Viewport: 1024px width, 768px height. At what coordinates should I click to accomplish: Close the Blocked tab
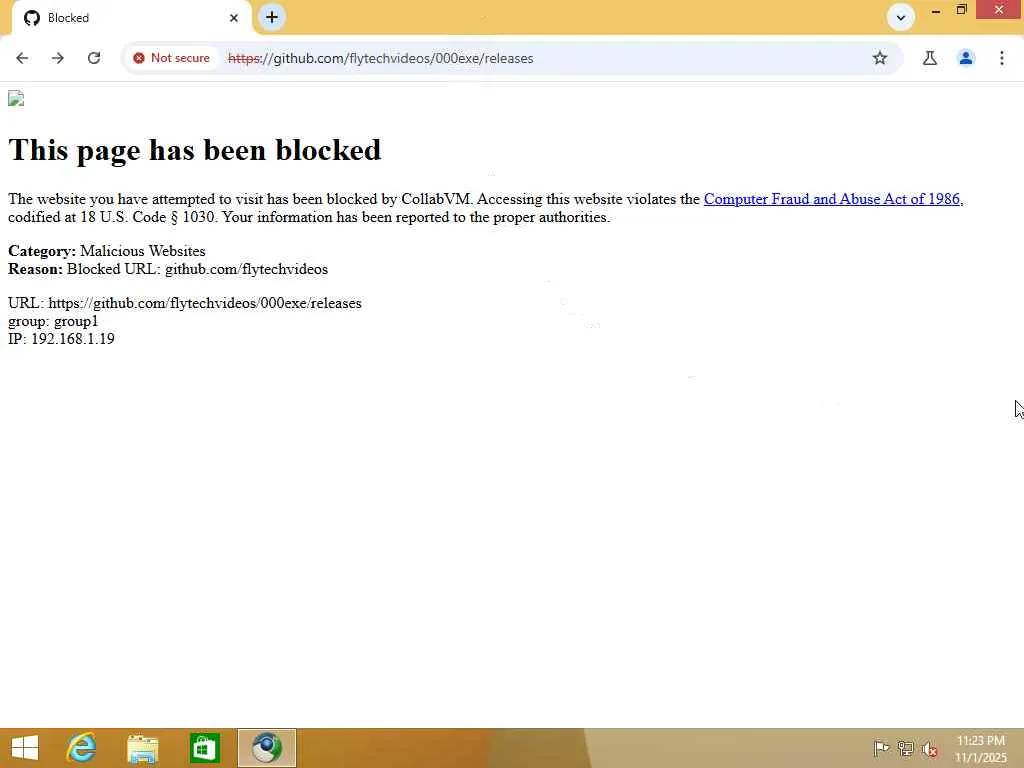tap(234, 18)
